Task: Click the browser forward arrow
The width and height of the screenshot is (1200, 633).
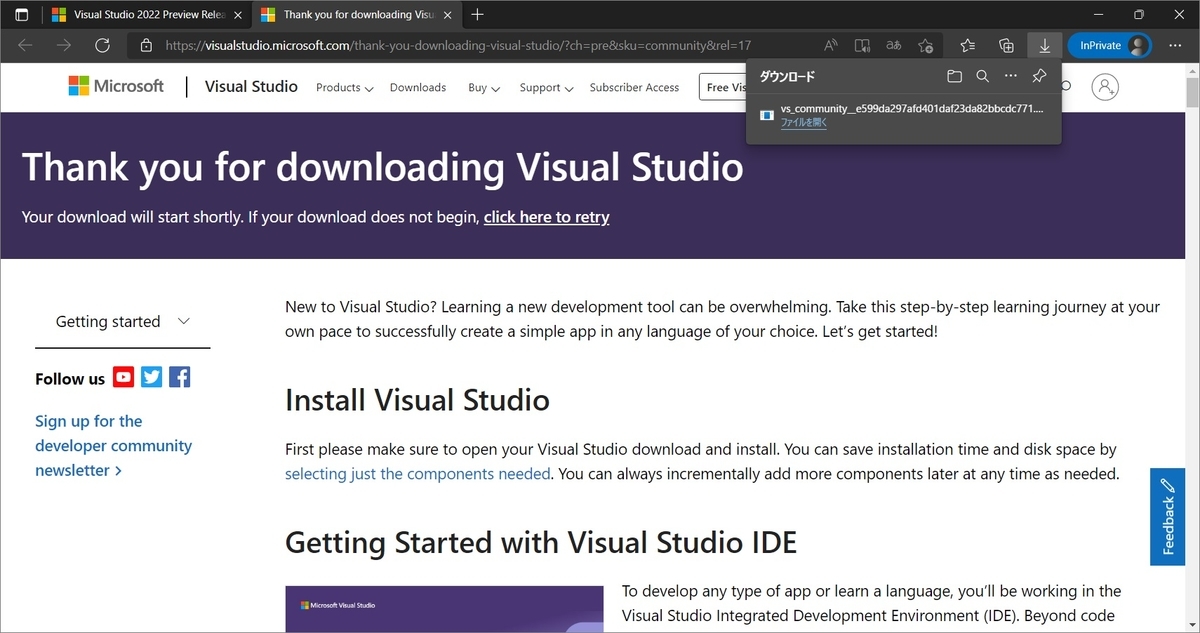Action: coord(64,46)
